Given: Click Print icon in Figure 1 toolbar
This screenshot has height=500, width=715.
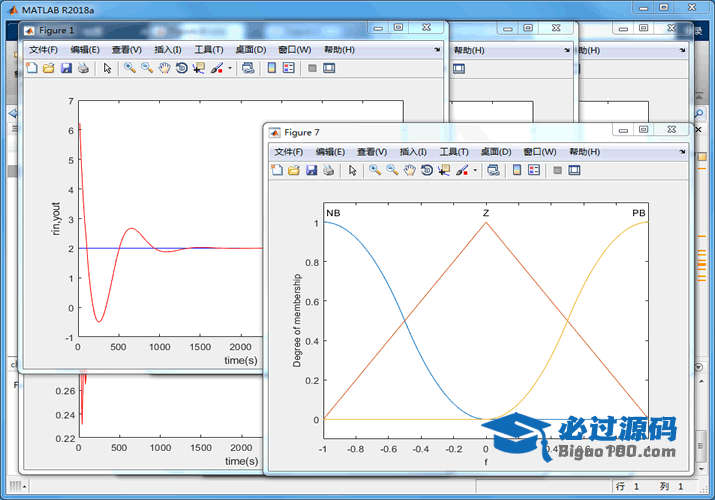Looking at the screenshot, I should tap(83, 68).
